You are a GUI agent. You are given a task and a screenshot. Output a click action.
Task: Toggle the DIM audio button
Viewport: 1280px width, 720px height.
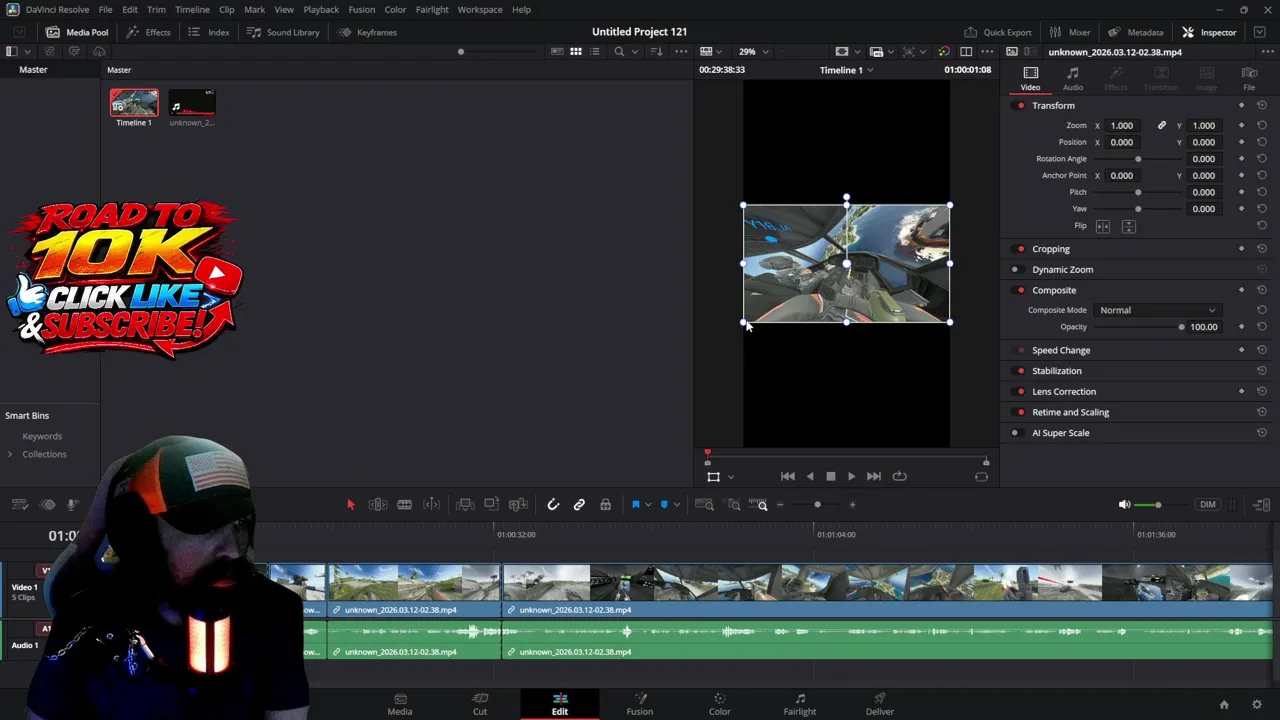1207,505
